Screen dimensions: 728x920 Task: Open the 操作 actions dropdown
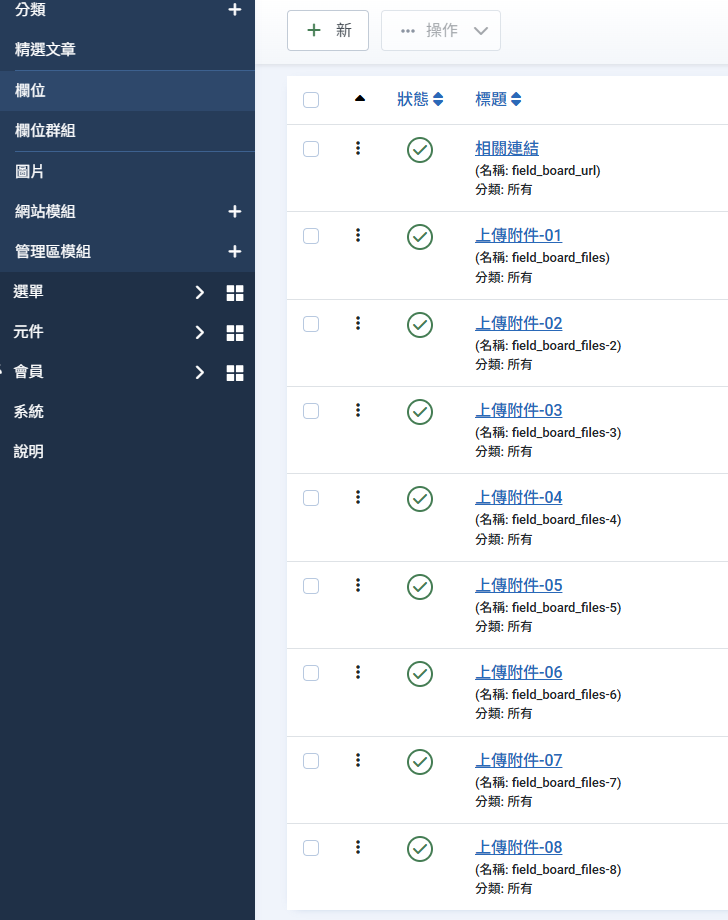(441, 31)
